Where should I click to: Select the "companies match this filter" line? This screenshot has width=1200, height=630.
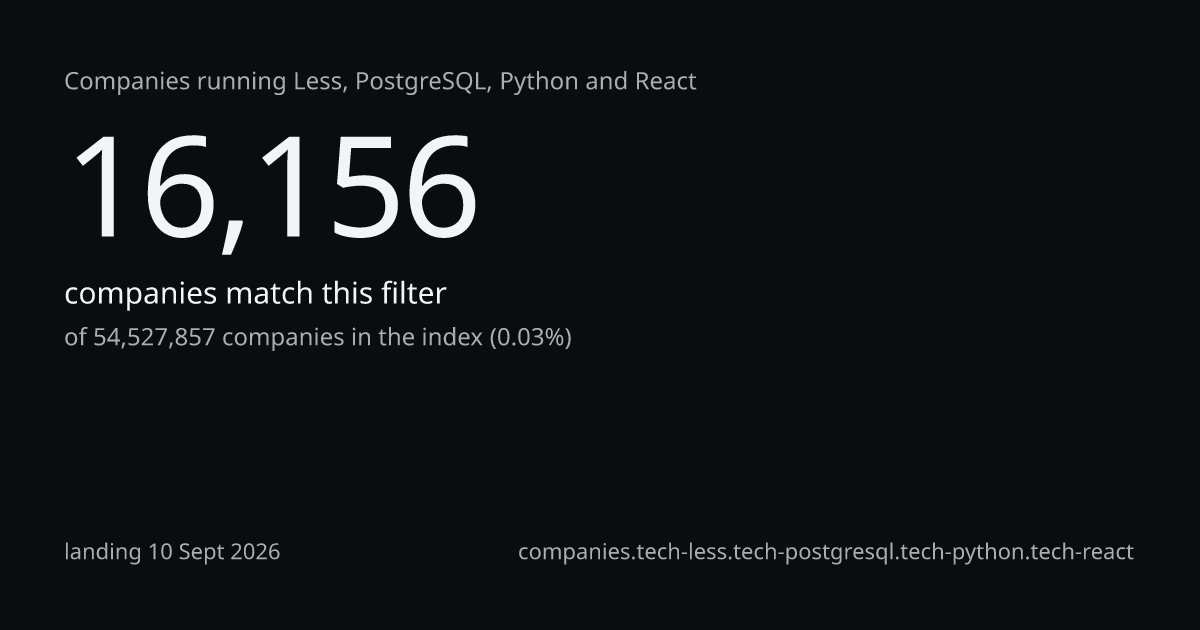255,294
